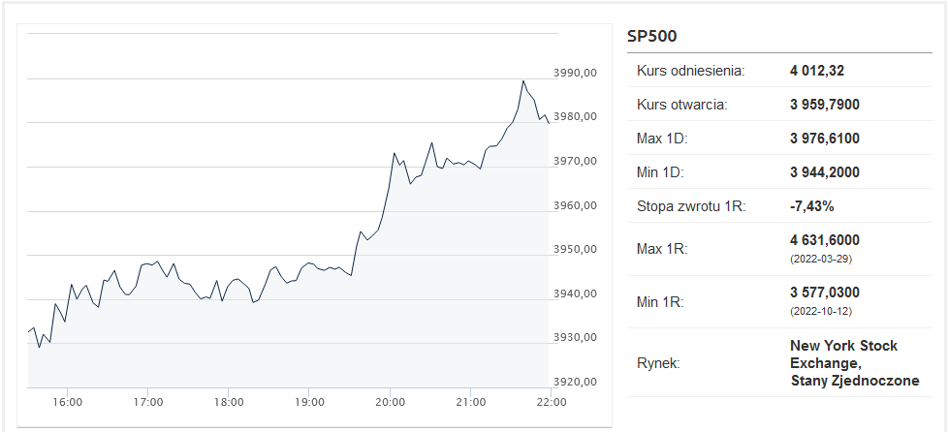This screenshot has height=432, width=948.
Task: Click the 20:00 time axis label
Action: [x=390, y=402]
